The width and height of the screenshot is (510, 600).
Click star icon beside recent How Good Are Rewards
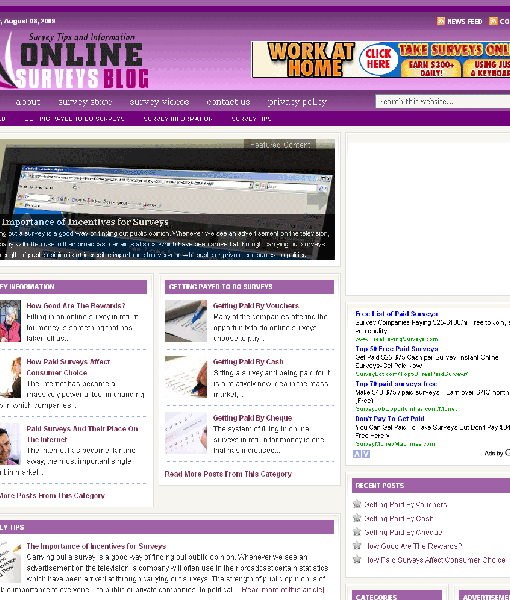[357, 545]
